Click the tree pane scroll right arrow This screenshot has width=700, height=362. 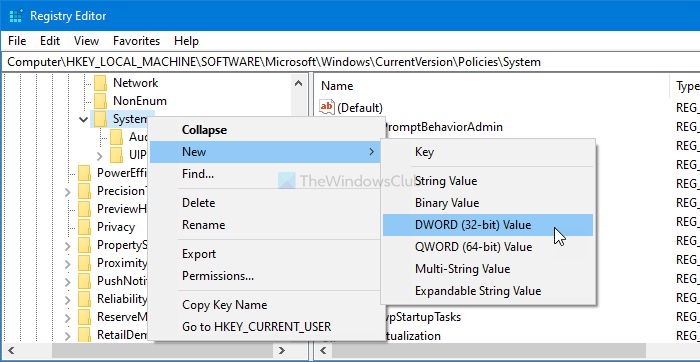pos(282,350)
